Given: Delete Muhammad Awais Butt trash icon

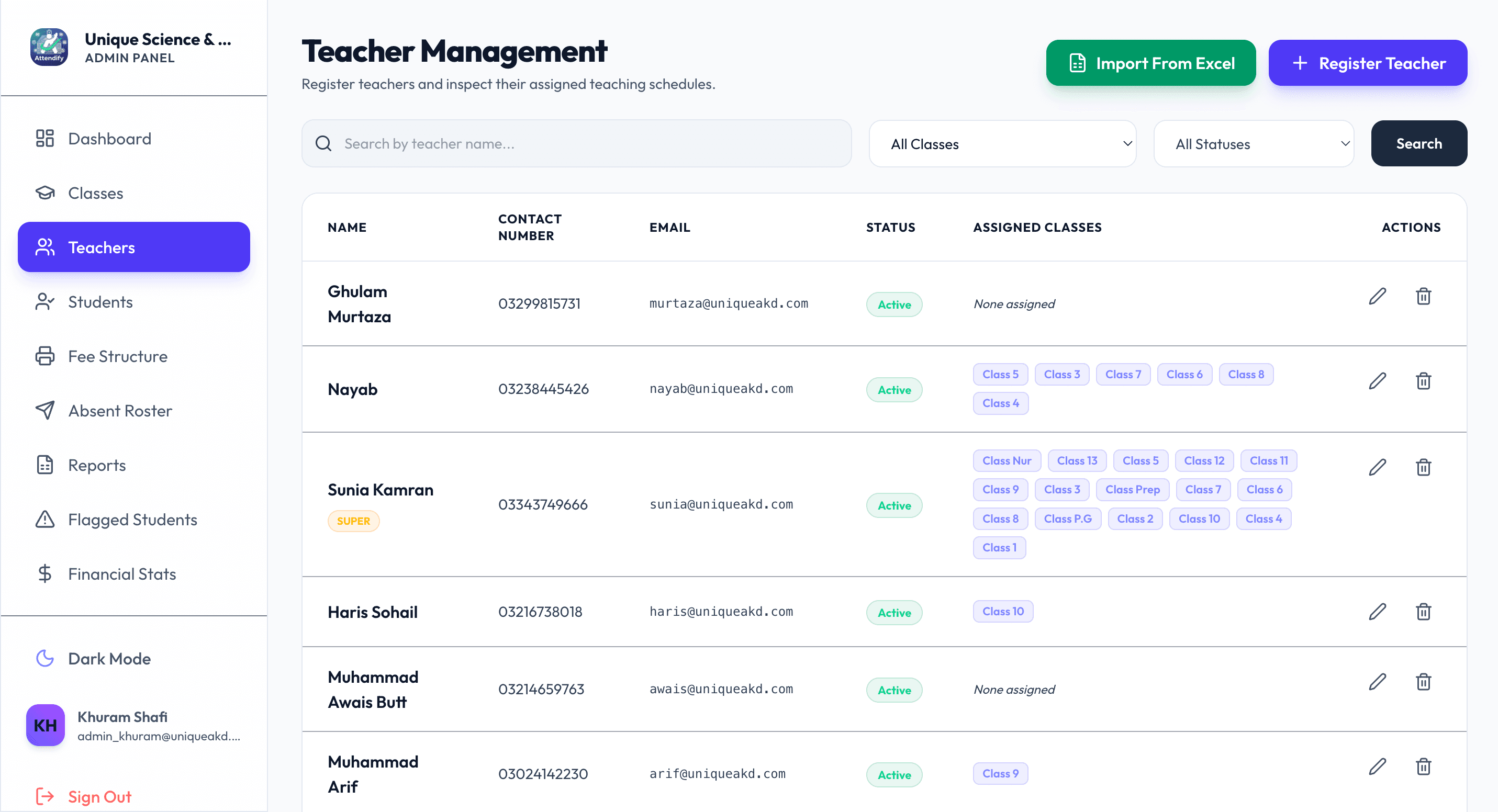Looking at the screenshot, I should point(1423,681).
